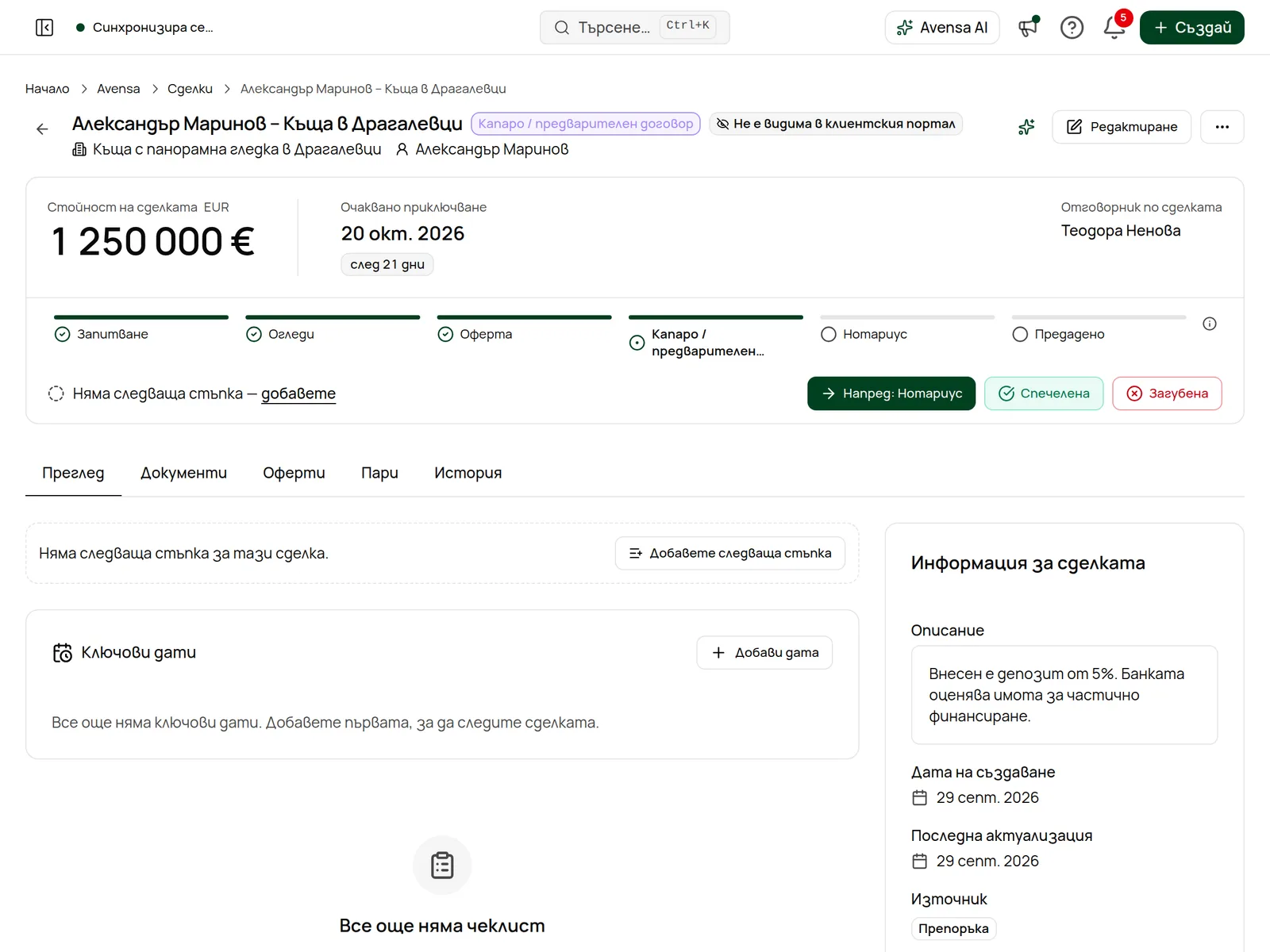Screen dimensions: 1270x952
Task: Open notifications bell with 5 badge
Action: point(1115,28)
